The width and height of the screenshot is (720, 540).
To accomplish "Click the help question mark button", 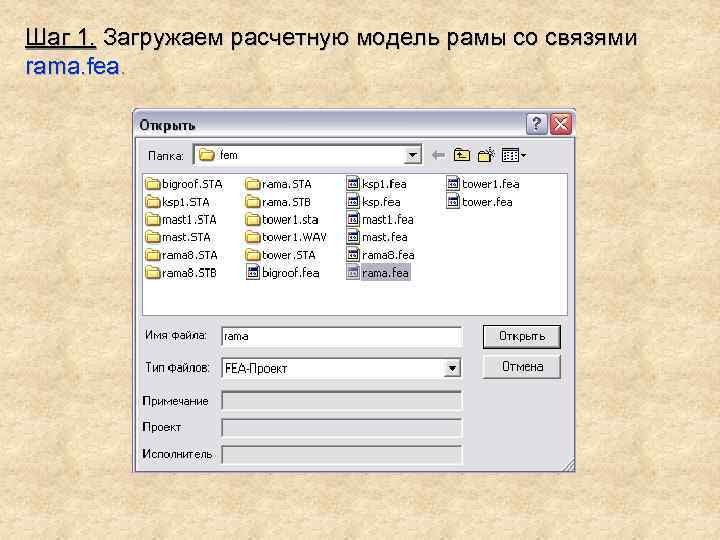I will coord(536,124).
